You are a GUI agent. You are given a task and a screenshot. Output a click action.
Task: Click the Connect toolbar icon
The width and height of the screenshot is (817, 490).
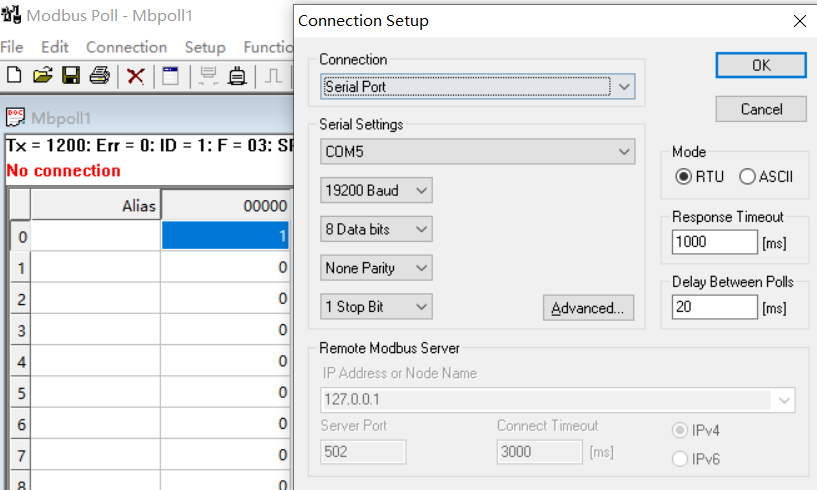point(208,76)
